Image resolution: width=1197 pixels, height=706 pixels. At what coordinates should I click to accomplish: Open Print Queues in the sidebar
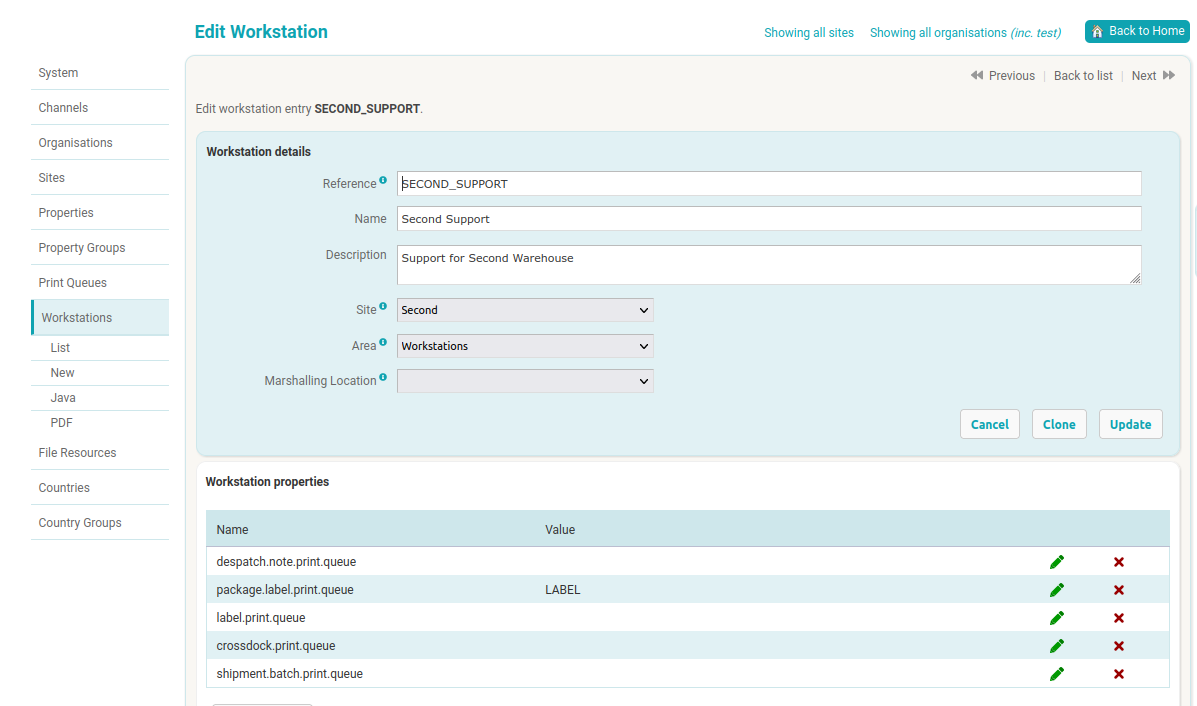tap(73, 283)
